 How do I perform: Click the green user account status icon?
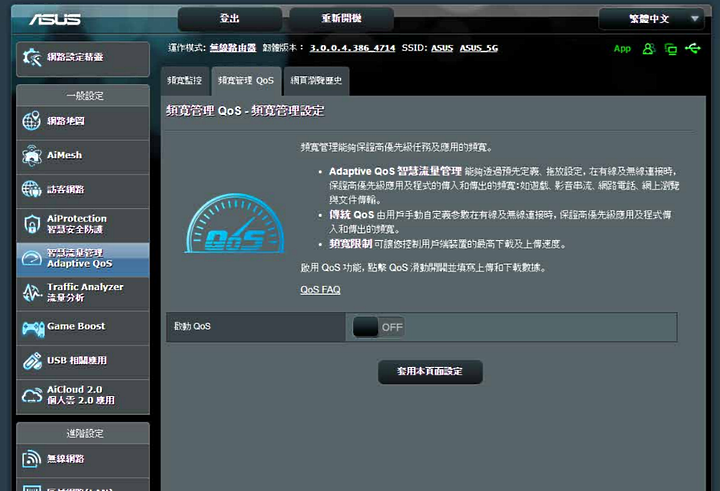648,48
